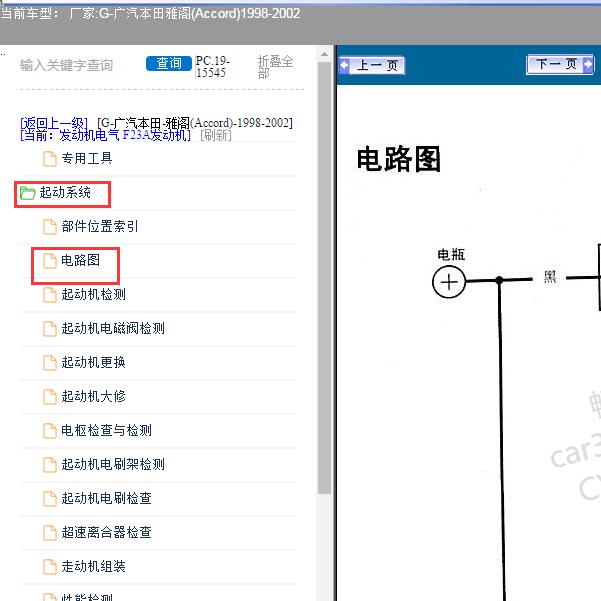Click the 刷新 refresh link
Image resolution: width=601 pixels, height=601 pixels.
click(x=215, y=135)
